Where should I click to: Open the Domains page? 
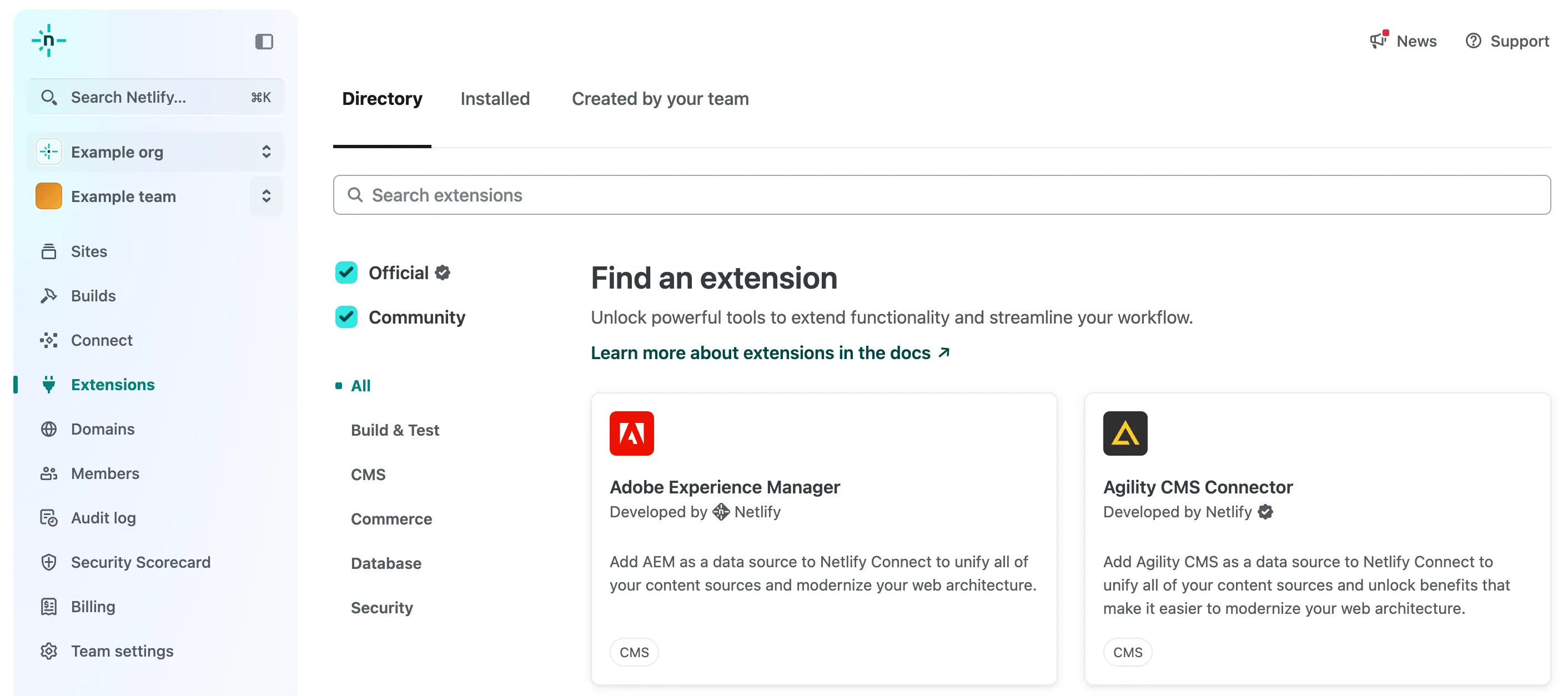click(102, 428)
